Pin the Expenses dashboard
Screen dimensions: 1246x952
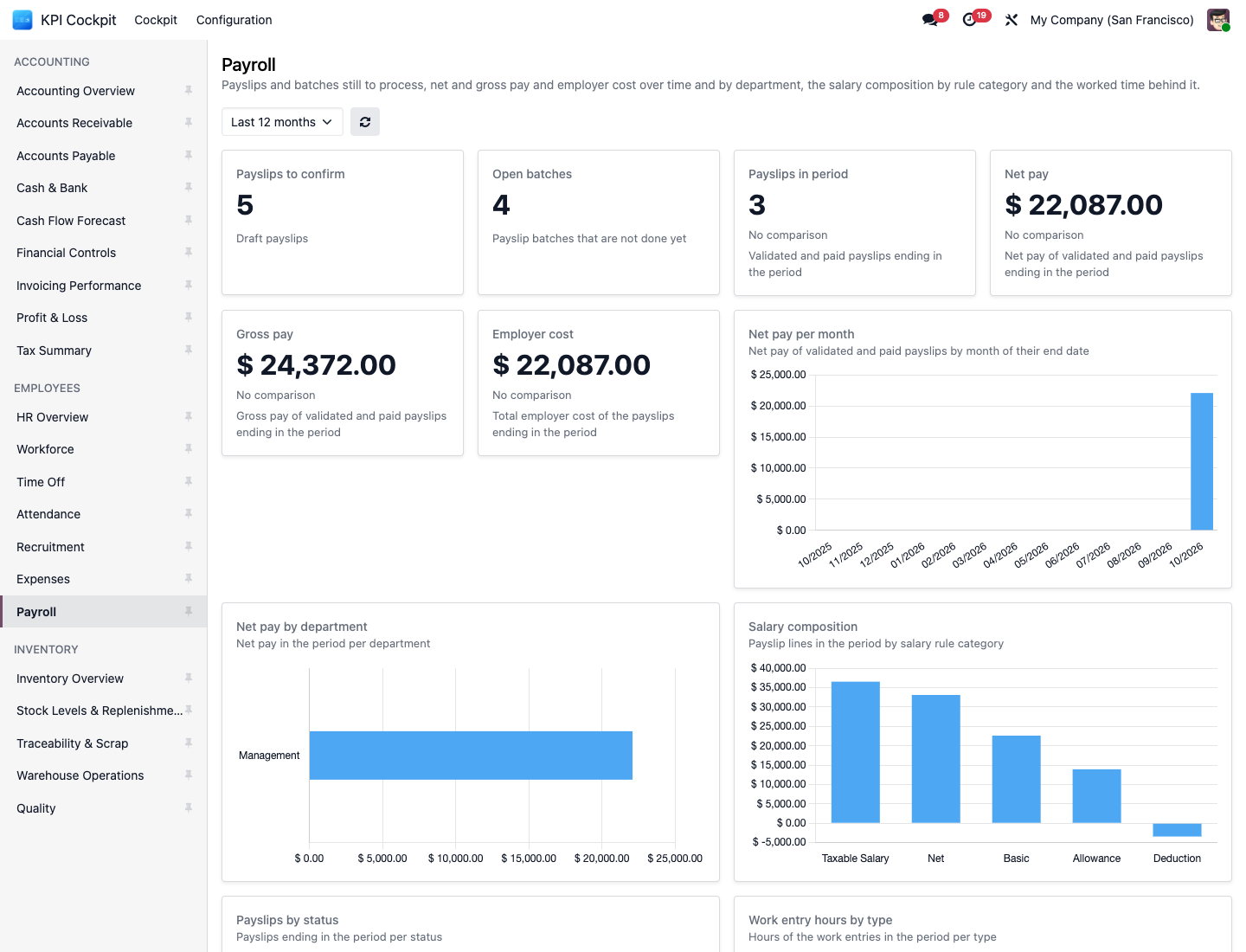[x=189, y=579]
